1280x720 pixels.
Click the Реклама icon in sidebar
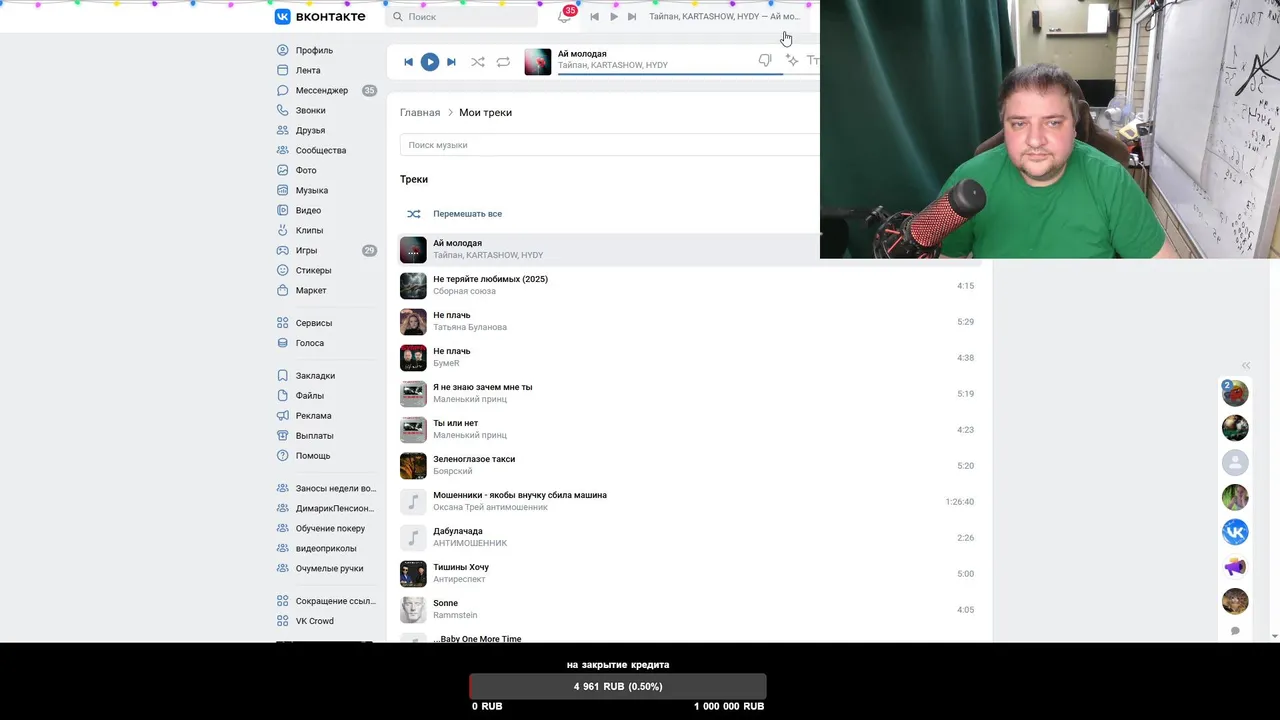pos(283,416)
